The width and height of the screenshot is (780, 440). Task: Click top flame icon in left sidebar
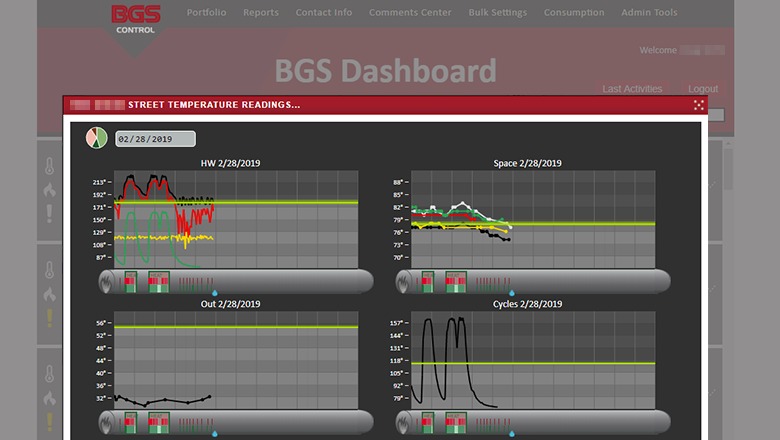pyautogui.click(x=49, y=190)
